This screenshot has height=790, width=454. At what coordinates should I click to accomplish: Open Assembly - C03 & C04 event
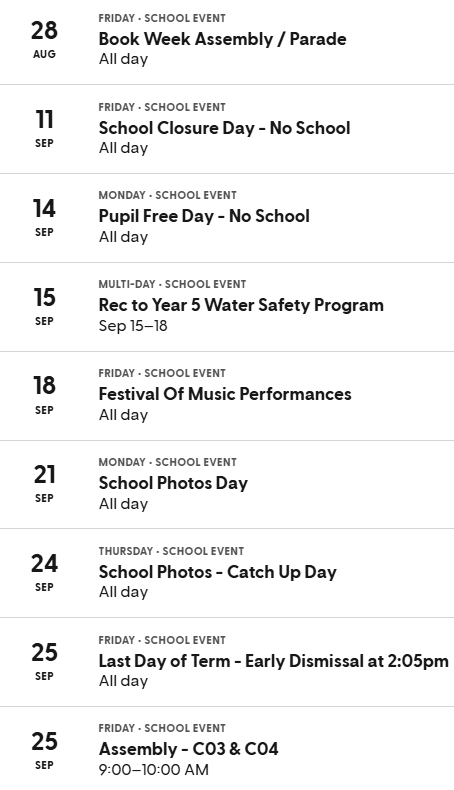tap(188, 749)
